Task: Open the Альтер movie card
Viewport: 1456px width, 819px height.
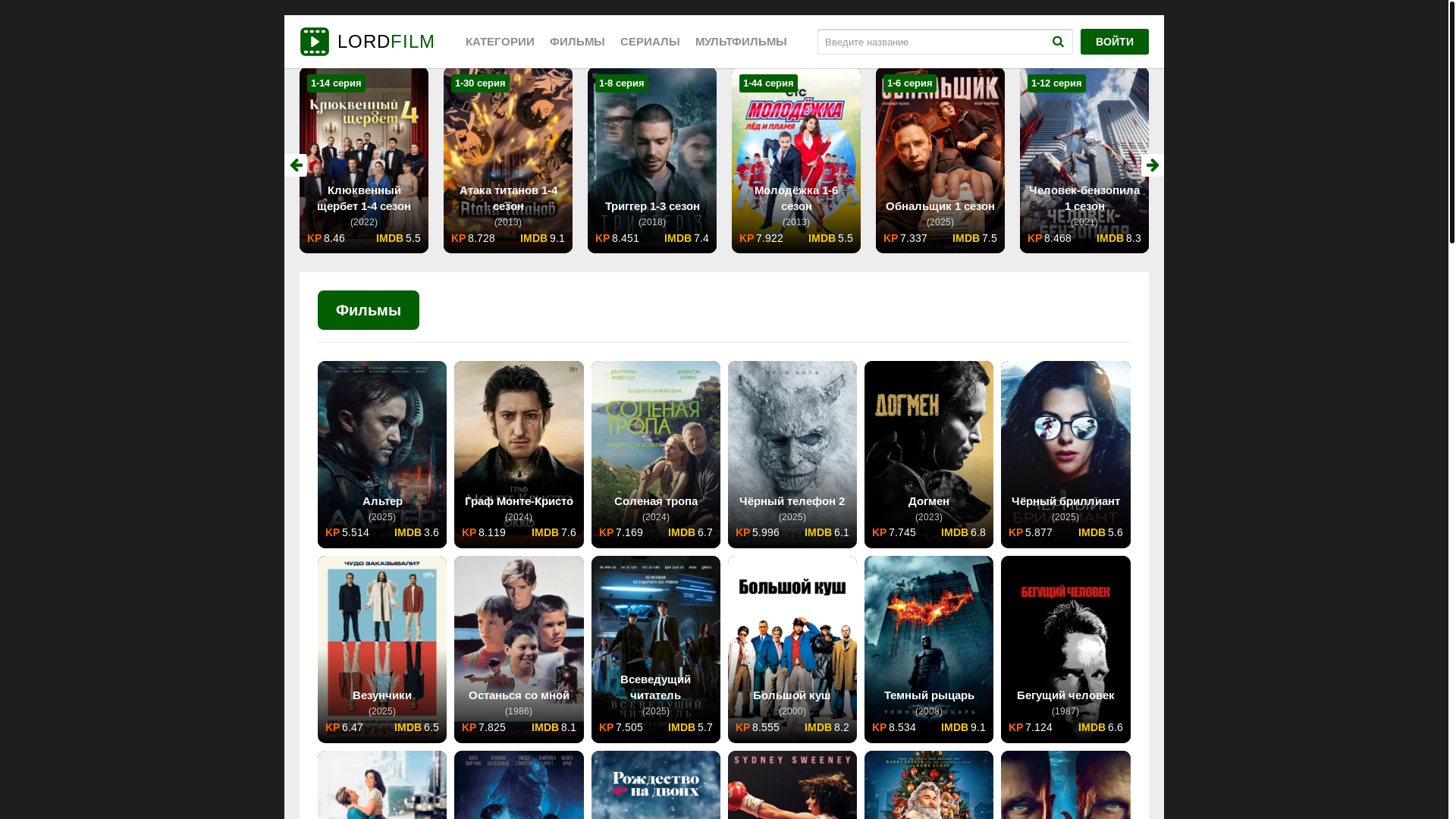Action: pyautogui.click(x=382, y=454)
